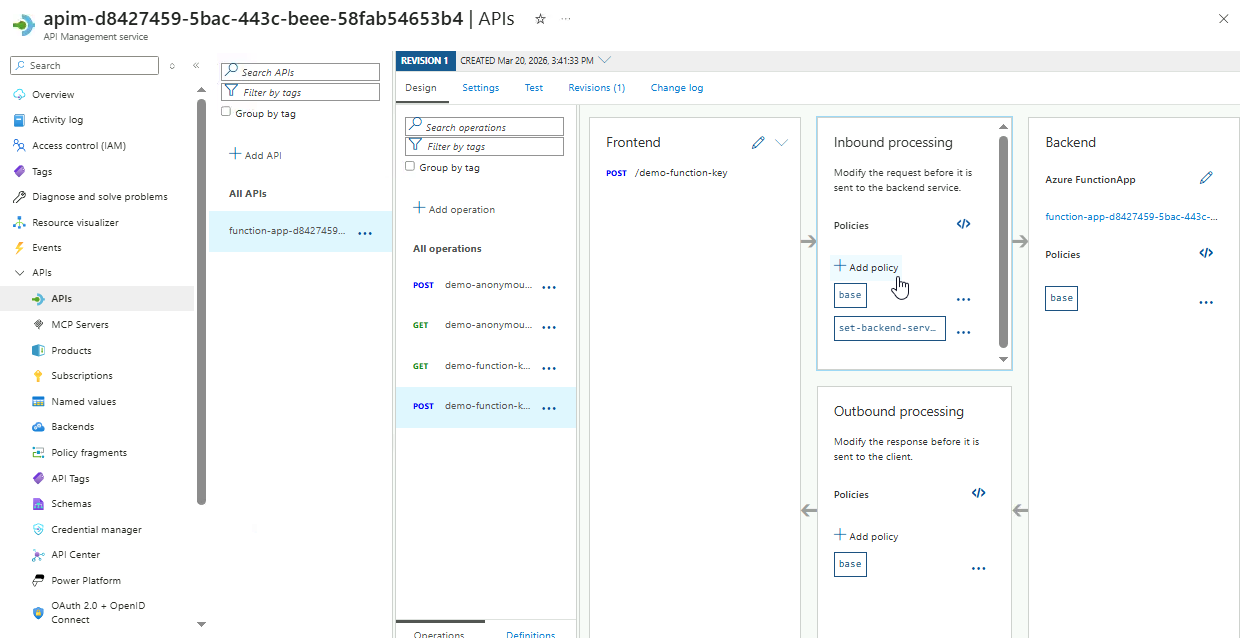Enable Group by tag for APIs list
Image resolution: width=1240 pixels, height=638 pixels.
coord(226,112)
